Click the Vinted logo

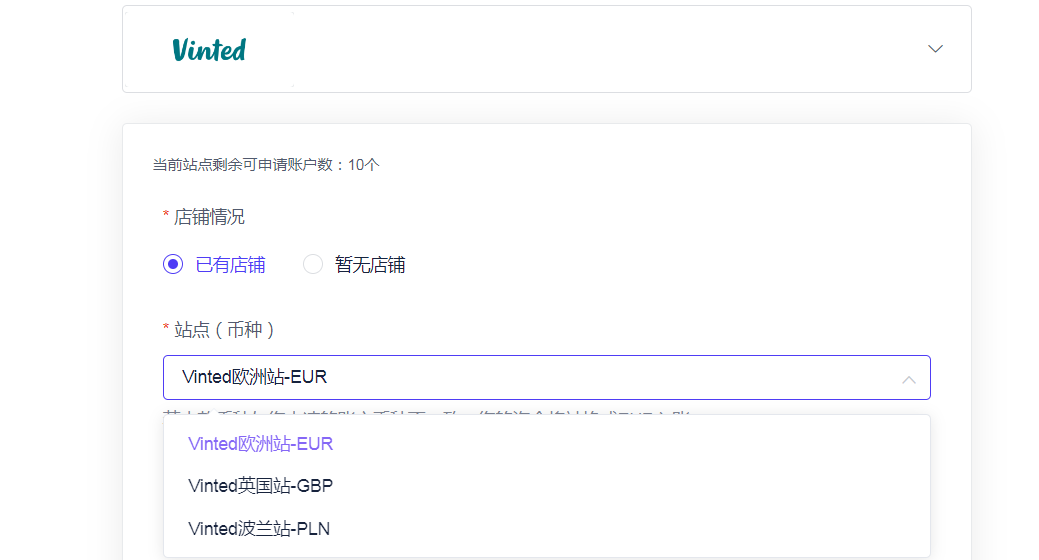pyautogui.click(x=209, y=50)
